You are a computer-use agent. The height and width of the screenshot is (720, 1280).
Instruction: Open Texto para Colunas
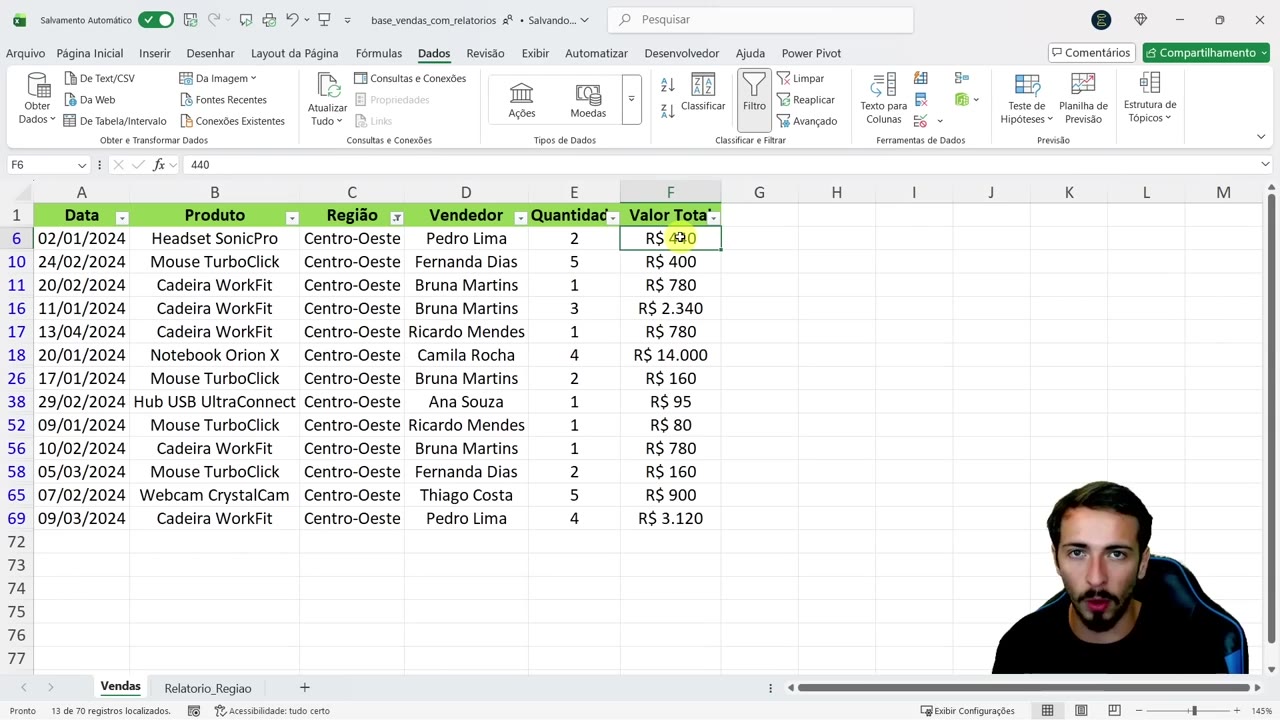[884, 99]
